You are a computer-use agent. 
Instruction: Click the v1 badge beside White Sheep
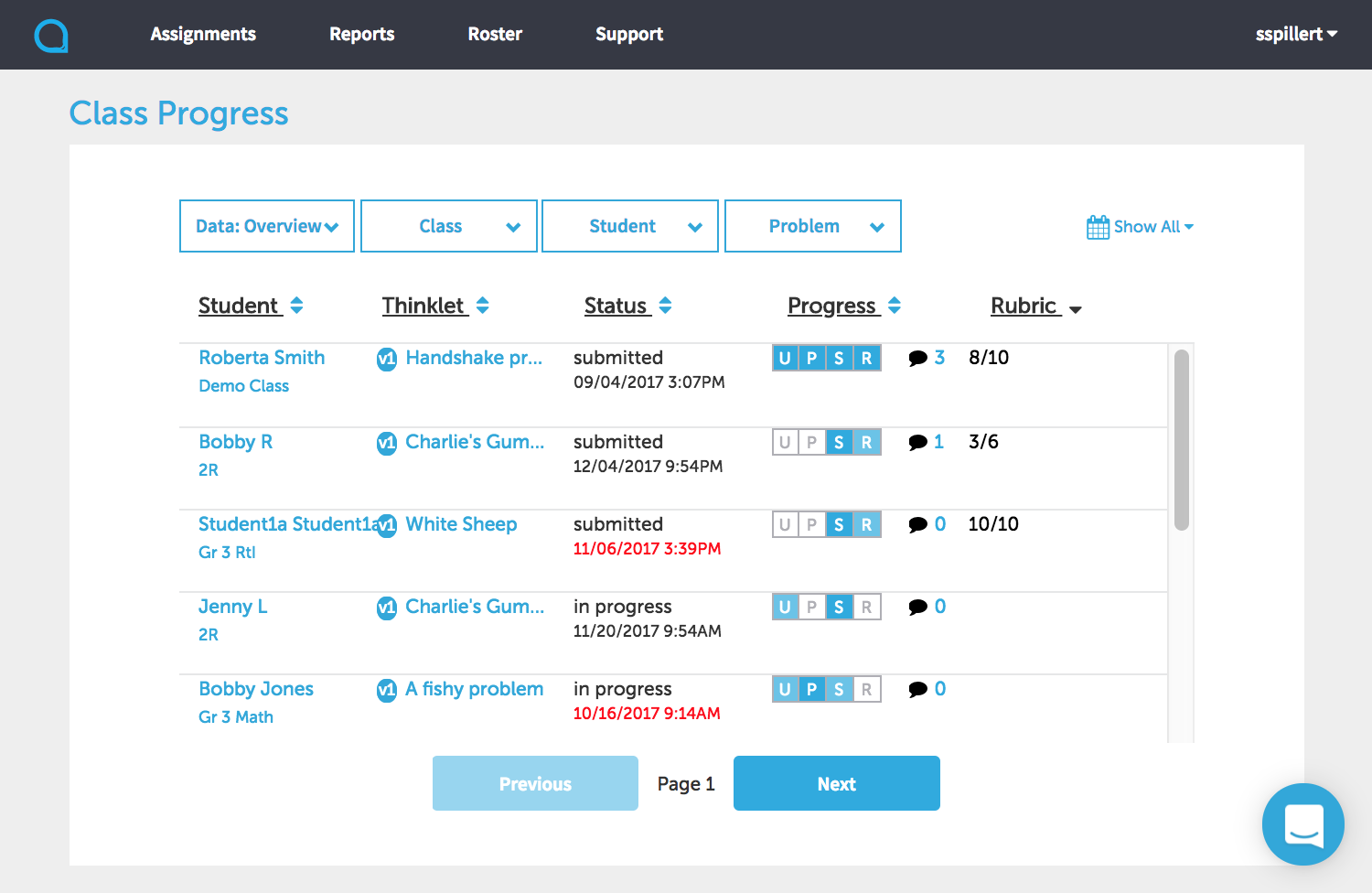(387, 525)
